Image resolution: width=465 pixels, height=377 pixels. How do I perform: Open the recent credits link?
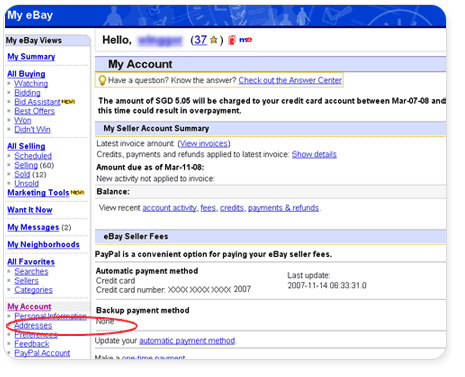tap(232, 208)
